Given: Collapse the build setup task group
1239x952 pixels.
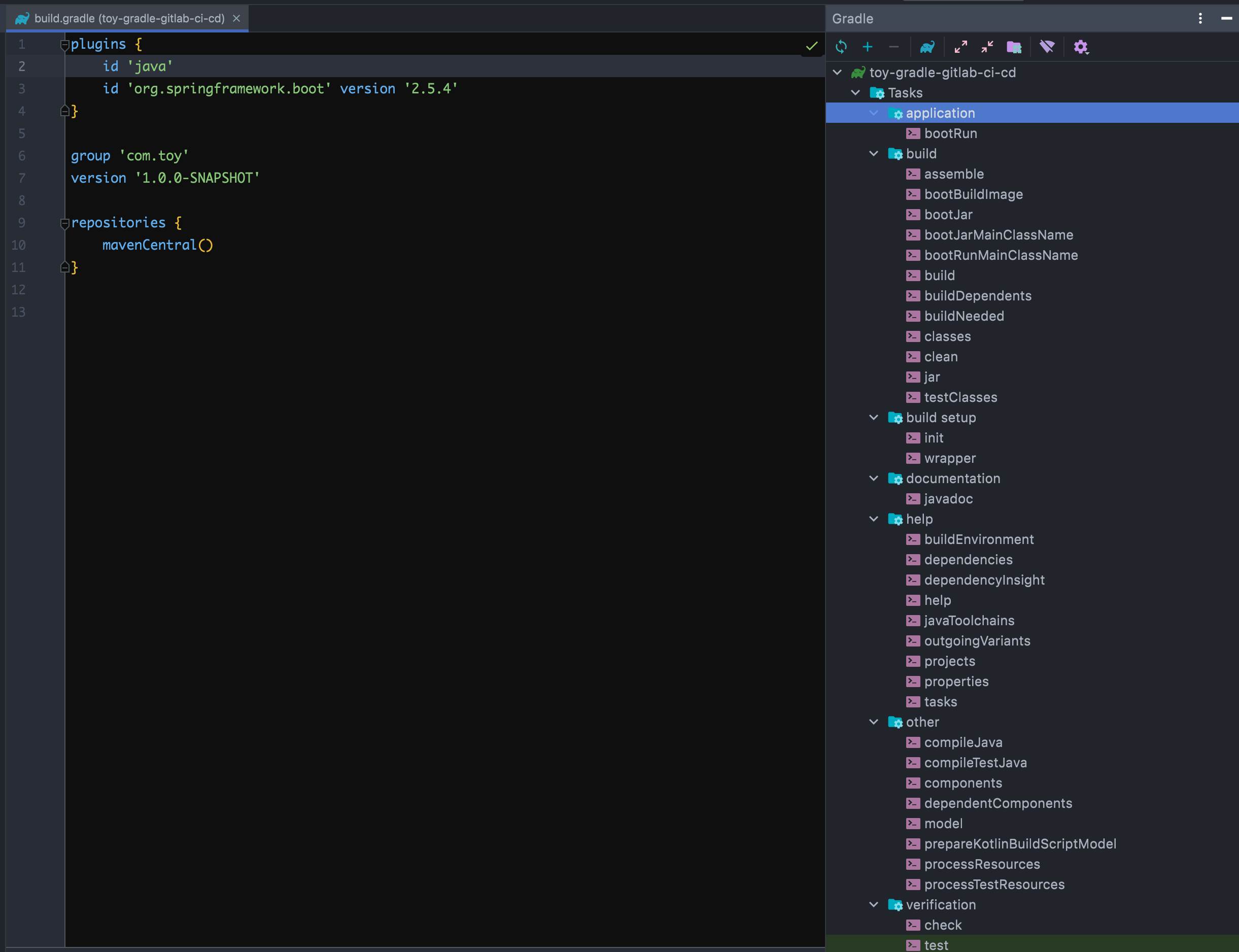Looking at the screenshot, I should tap(874, 418).
